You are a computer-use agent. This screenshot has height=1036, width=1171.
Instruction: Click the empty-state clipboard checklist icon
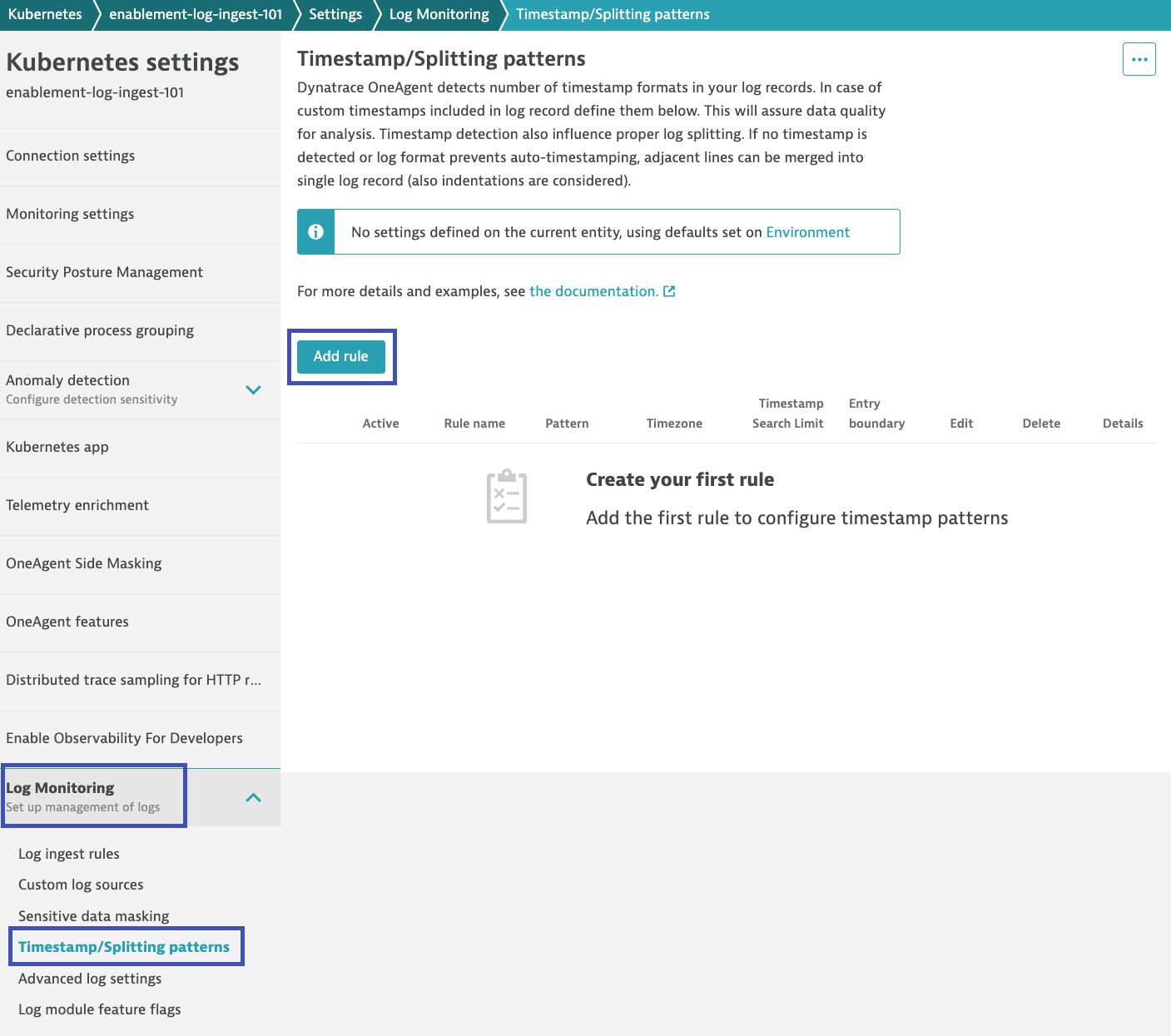[507, 497]
